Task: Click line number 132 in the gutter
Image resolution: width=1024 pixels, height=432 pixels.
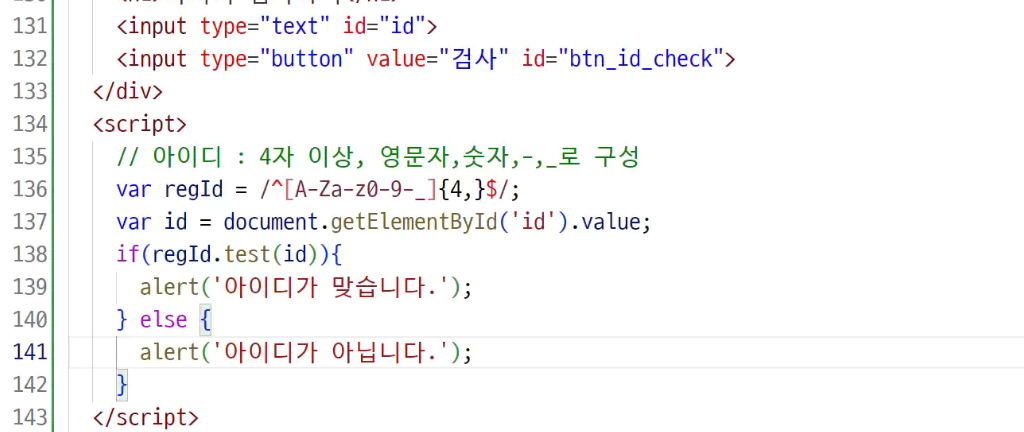Action: click(x=30, y=59)
